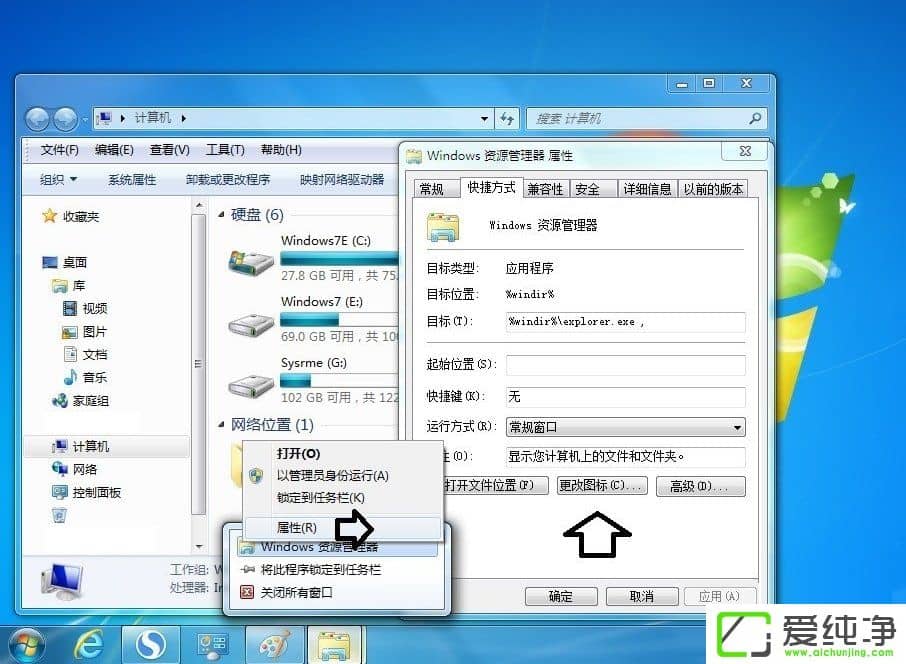Click 取消 in properties dialog
906x664 pixels.
[642, 596]
